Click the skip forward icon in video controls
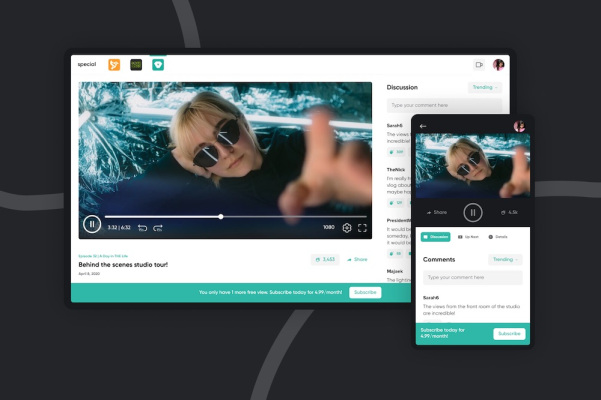Image resolution: width=601 pixels, height=400 pixels. point(158,228)
